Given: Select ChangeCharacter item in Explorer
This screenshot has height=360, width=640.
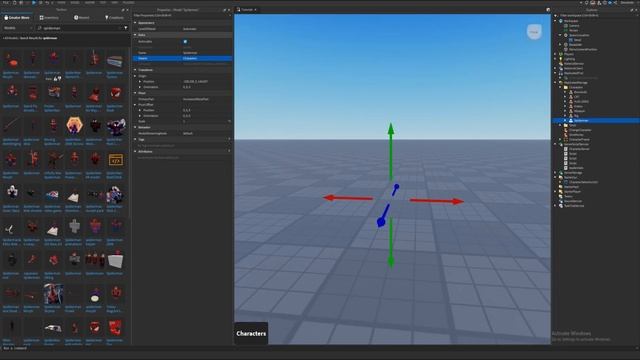Looking at the screenshot, I should (x=580, y=130).
